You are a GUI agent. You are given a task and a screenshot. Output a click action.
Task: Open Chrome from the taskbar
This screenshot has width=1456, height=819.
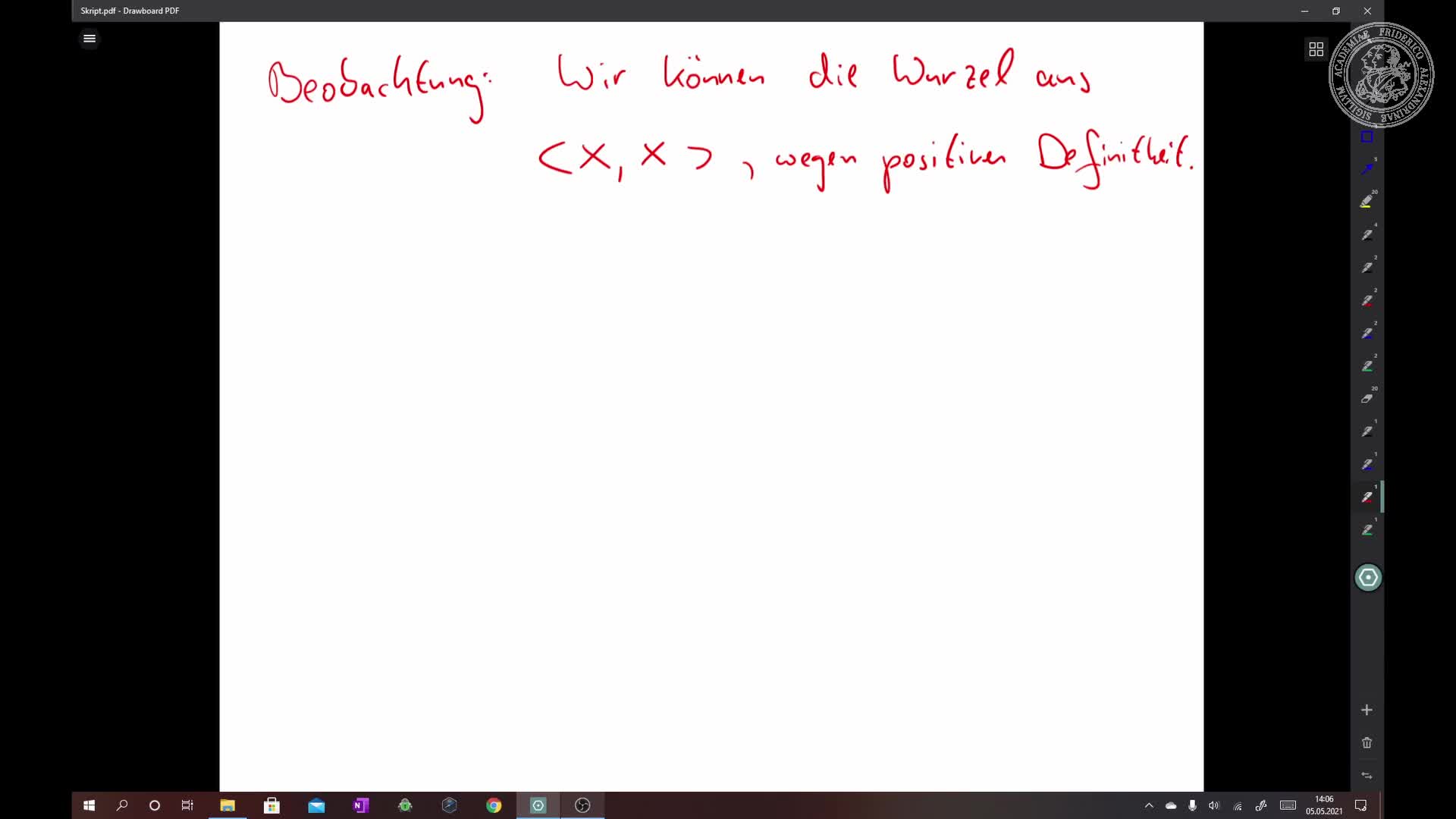(x=494, y=805)
